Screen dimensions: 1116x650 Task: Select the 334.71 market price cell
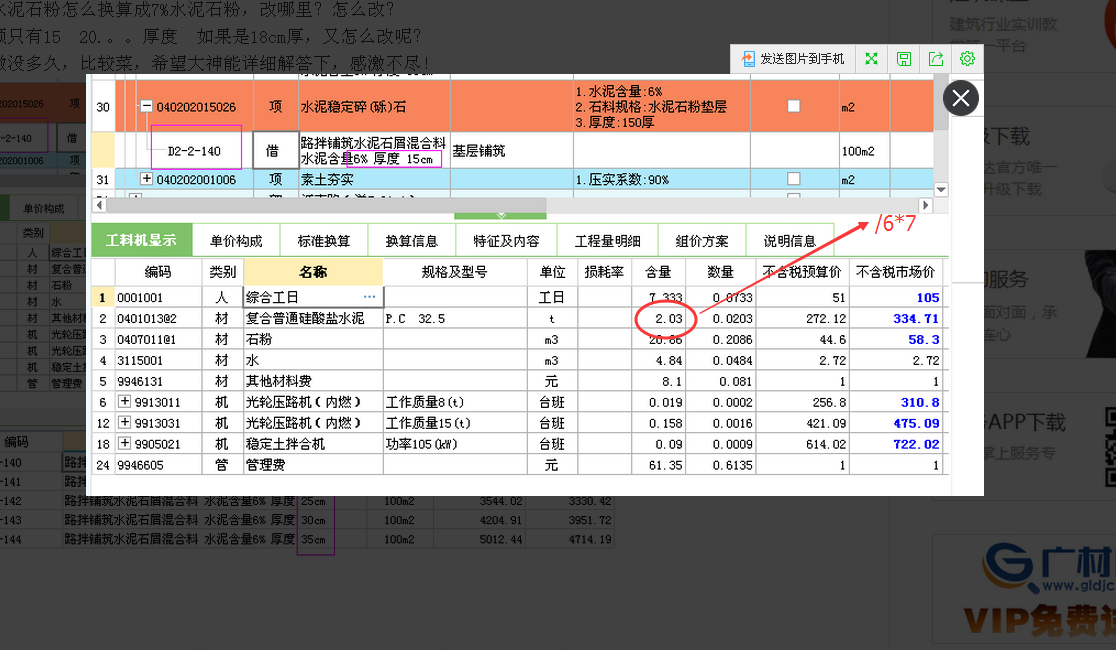(896, 318)
